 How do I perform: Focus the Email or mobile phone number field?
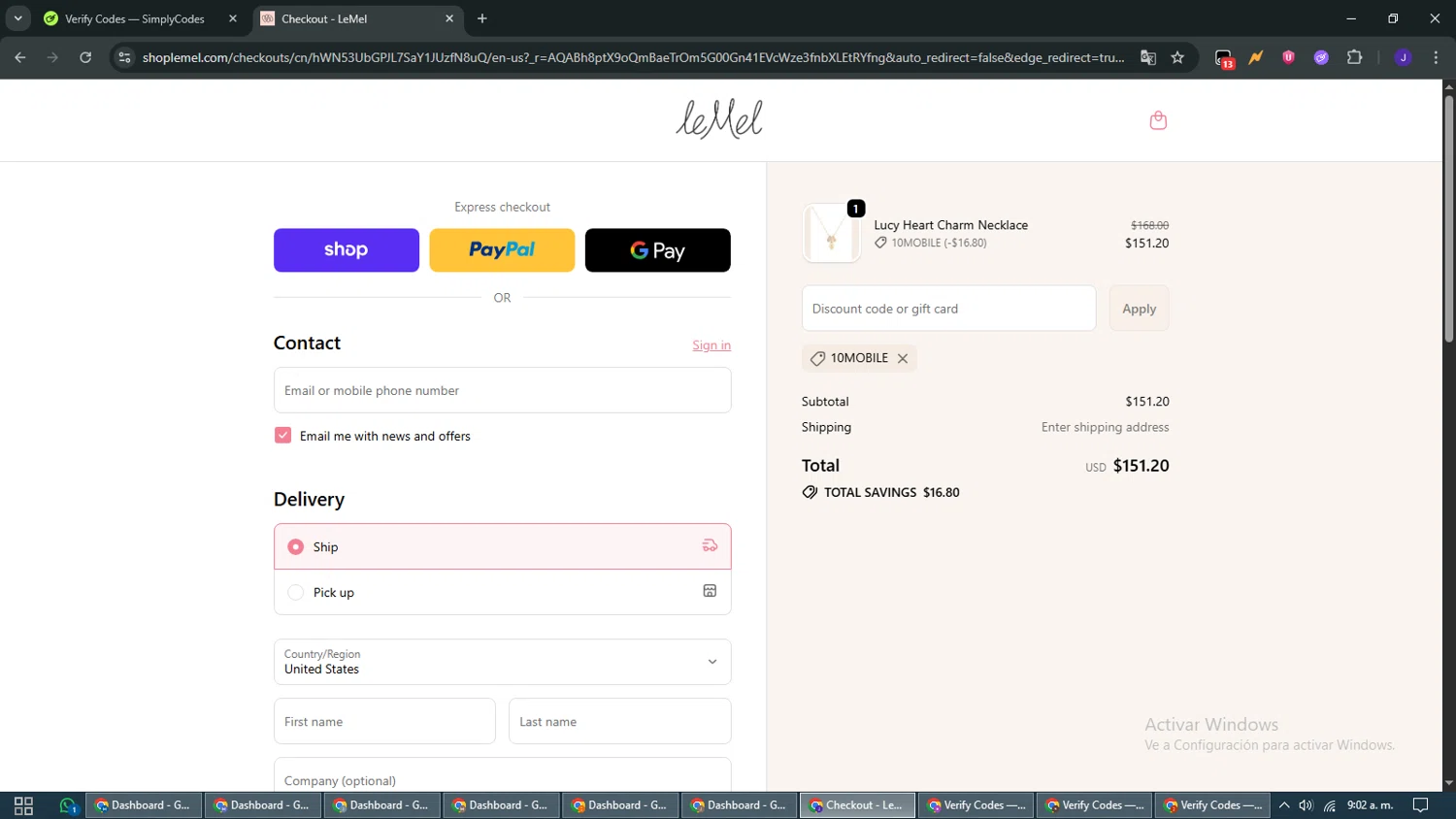point(502,390)
